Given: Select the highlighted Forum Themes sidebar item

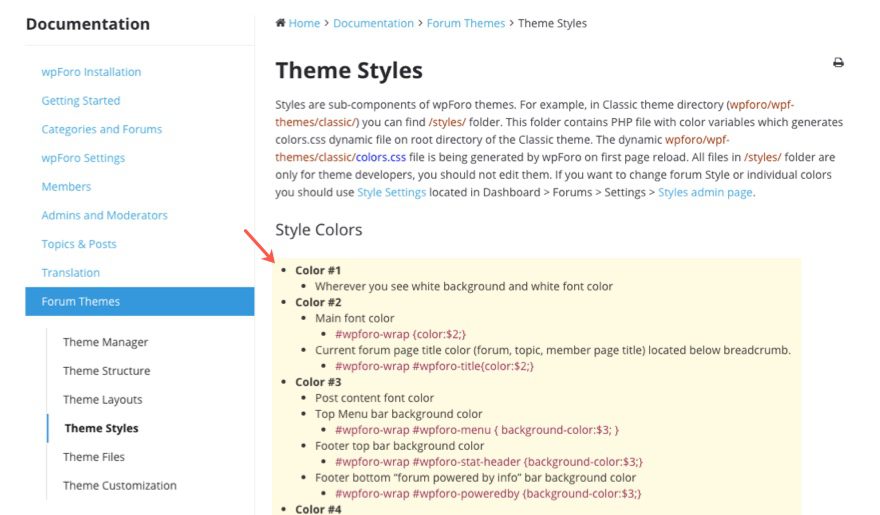Looking at the screenshot, I should (140, 301).
